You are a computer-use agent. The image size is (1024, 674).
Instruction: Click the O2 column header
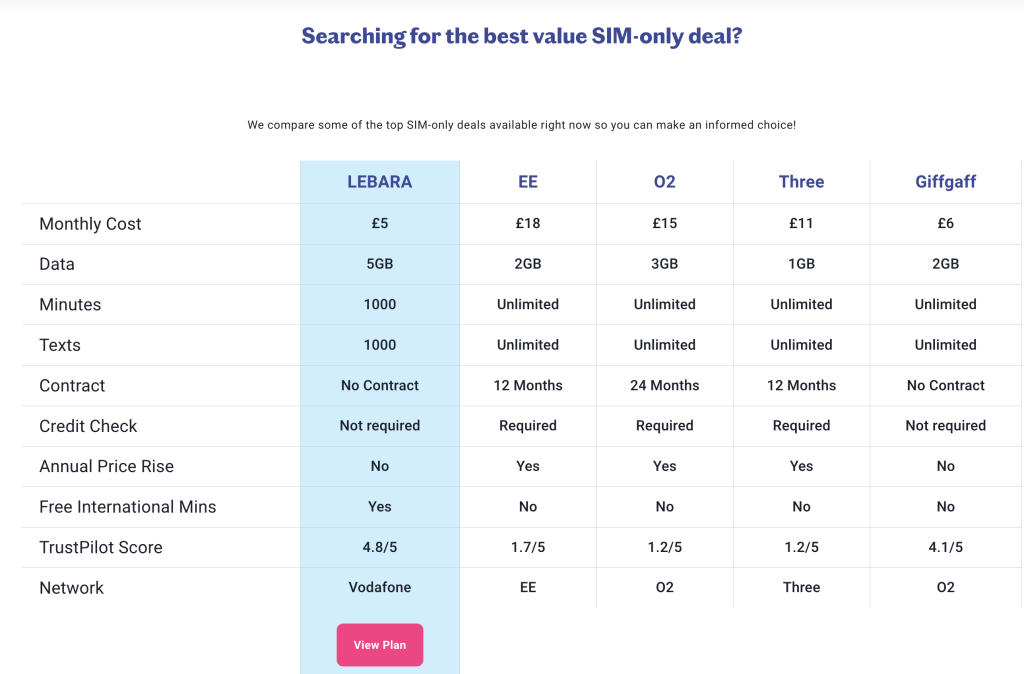[665, 182]
